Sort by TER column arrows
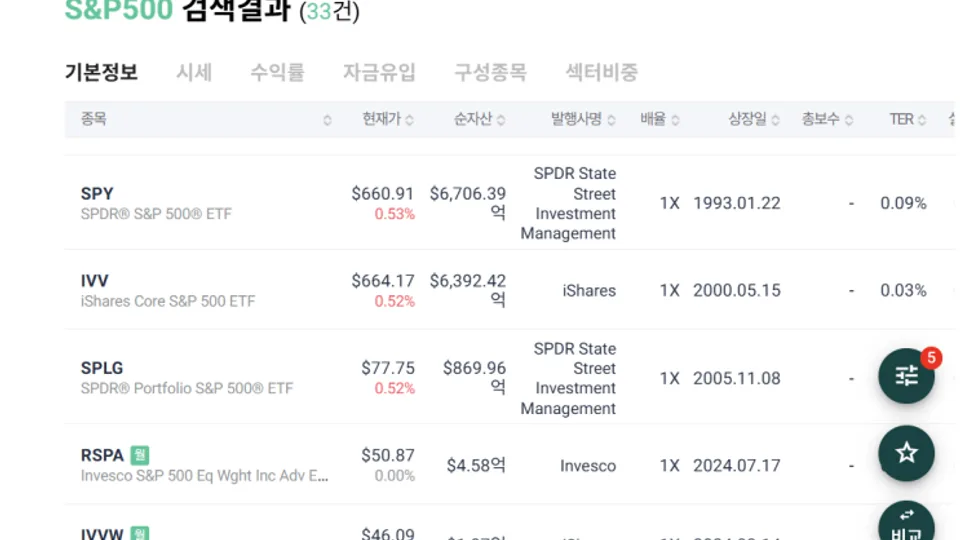Viewport: 960px width, 540px height. click(922, 120)
